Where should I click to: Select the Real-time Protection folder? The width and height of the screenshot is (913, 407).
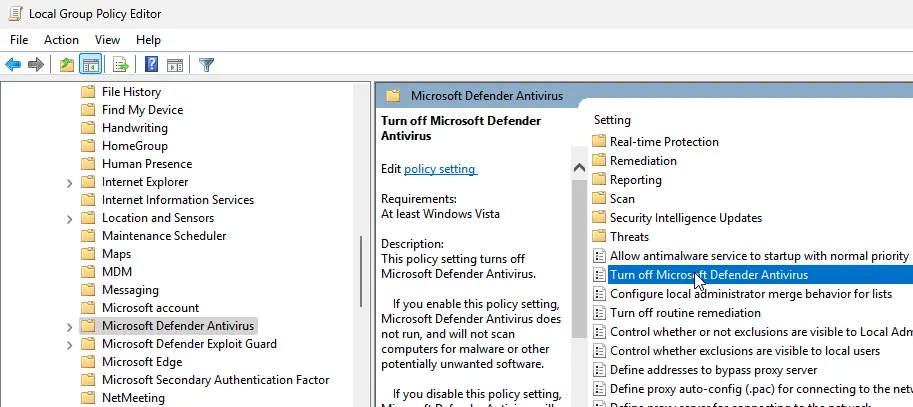click(x=664, y=142)
